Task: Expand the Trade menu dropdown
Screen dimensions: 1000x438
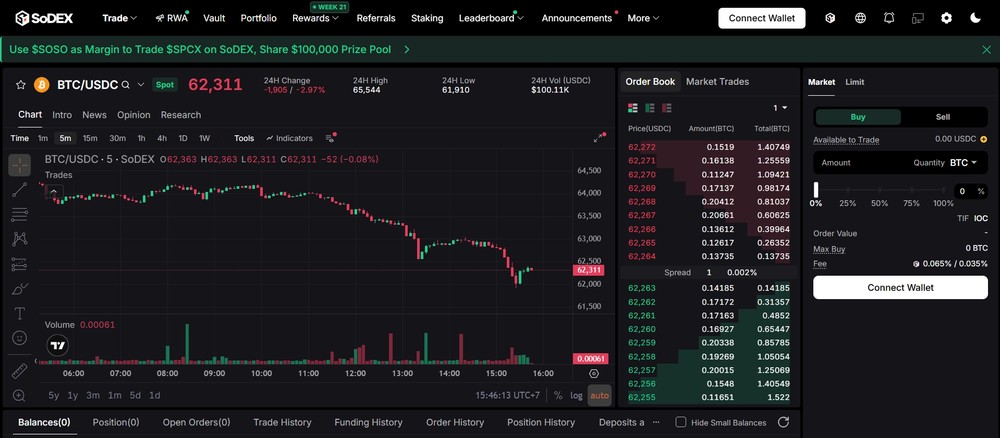Action: click(120, 18)
